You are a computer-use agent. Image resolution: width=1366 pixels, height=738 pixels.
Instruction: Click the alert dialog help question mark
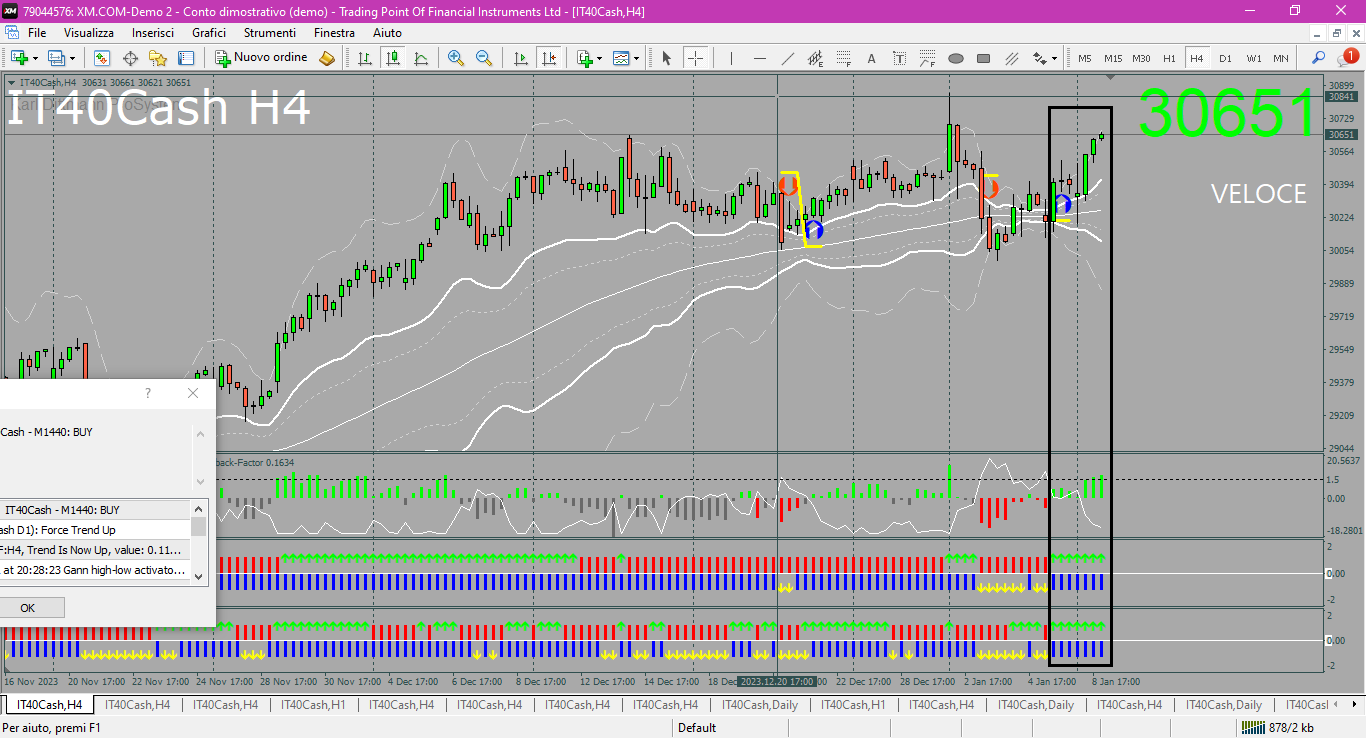click(x=148, y=393)
